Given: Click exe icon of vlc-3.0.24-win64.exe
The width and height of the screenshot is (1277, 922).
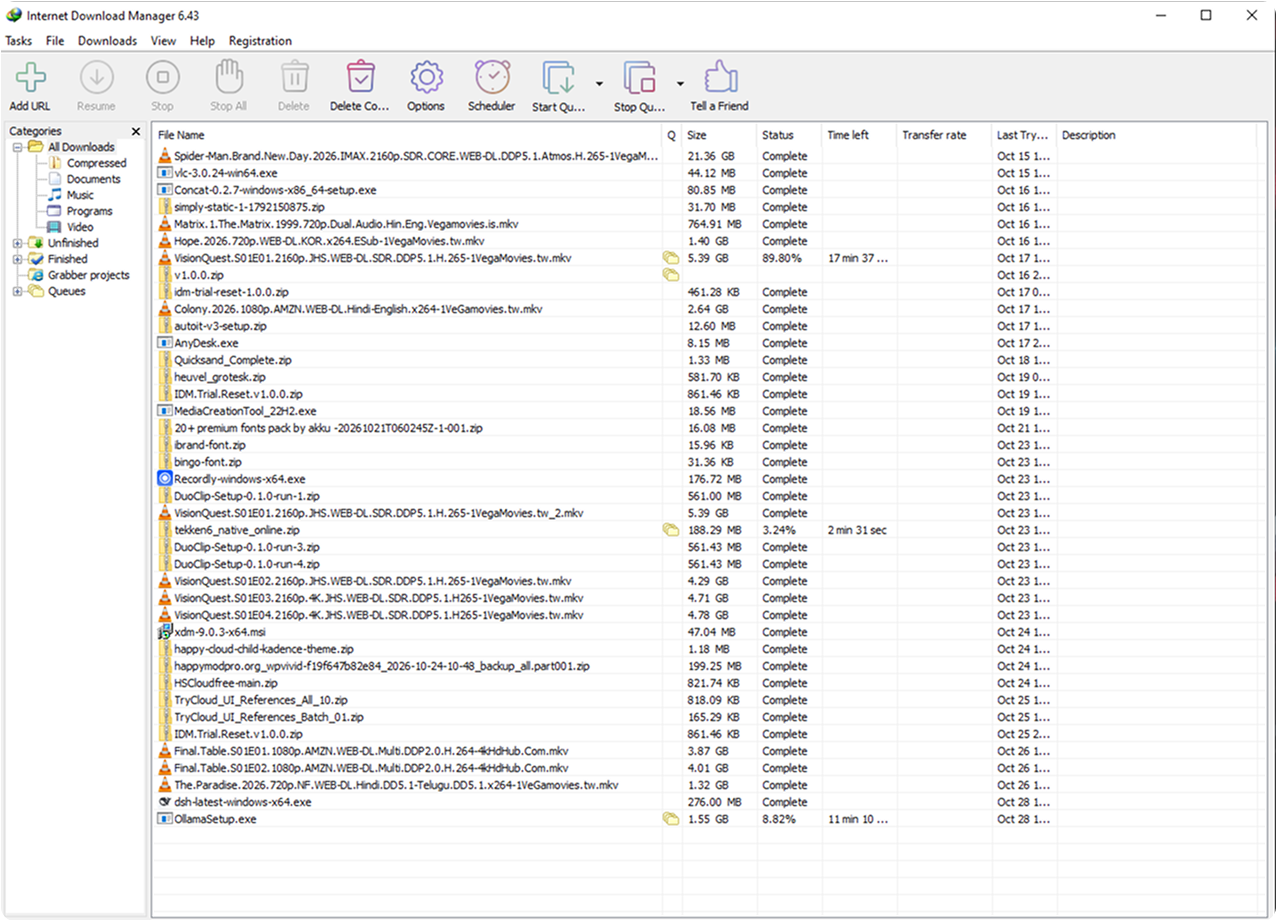Looking at the screenshot, I should [x=165, y=173].
